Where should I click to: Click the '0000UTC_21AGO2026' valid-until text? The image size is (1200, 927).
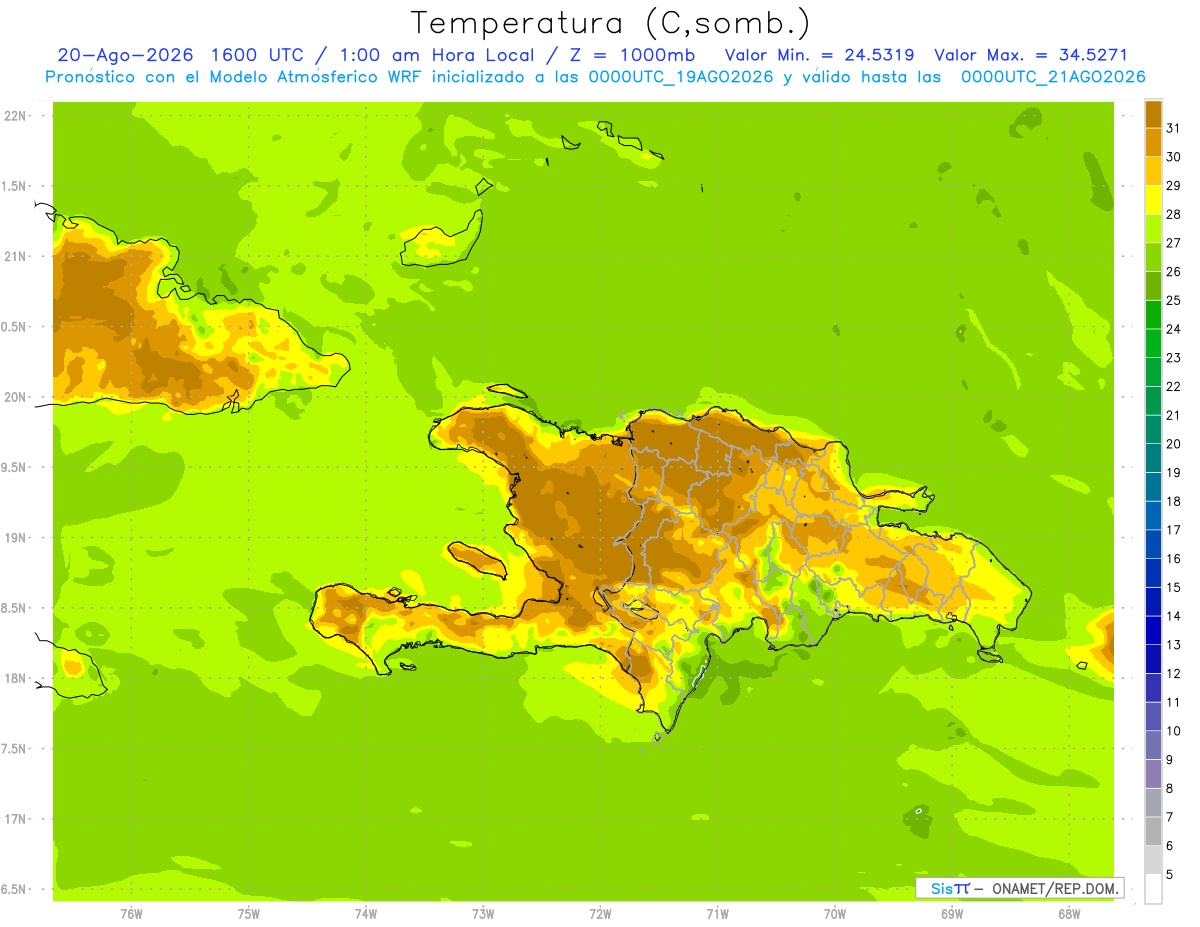[x=1053, y=77]
